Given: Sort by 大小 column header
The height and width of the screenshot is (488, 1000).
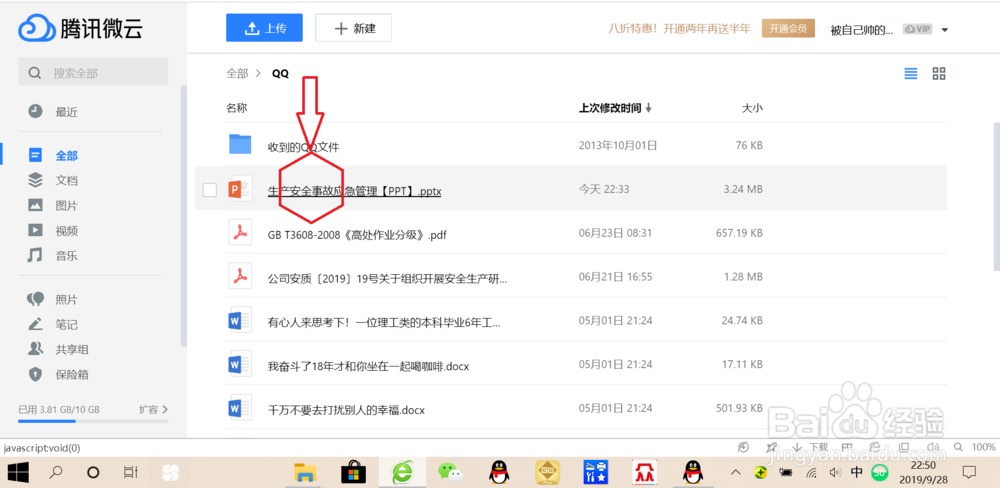Looking at the screenshot, I should pyautogui.click(x=752, y=108).
